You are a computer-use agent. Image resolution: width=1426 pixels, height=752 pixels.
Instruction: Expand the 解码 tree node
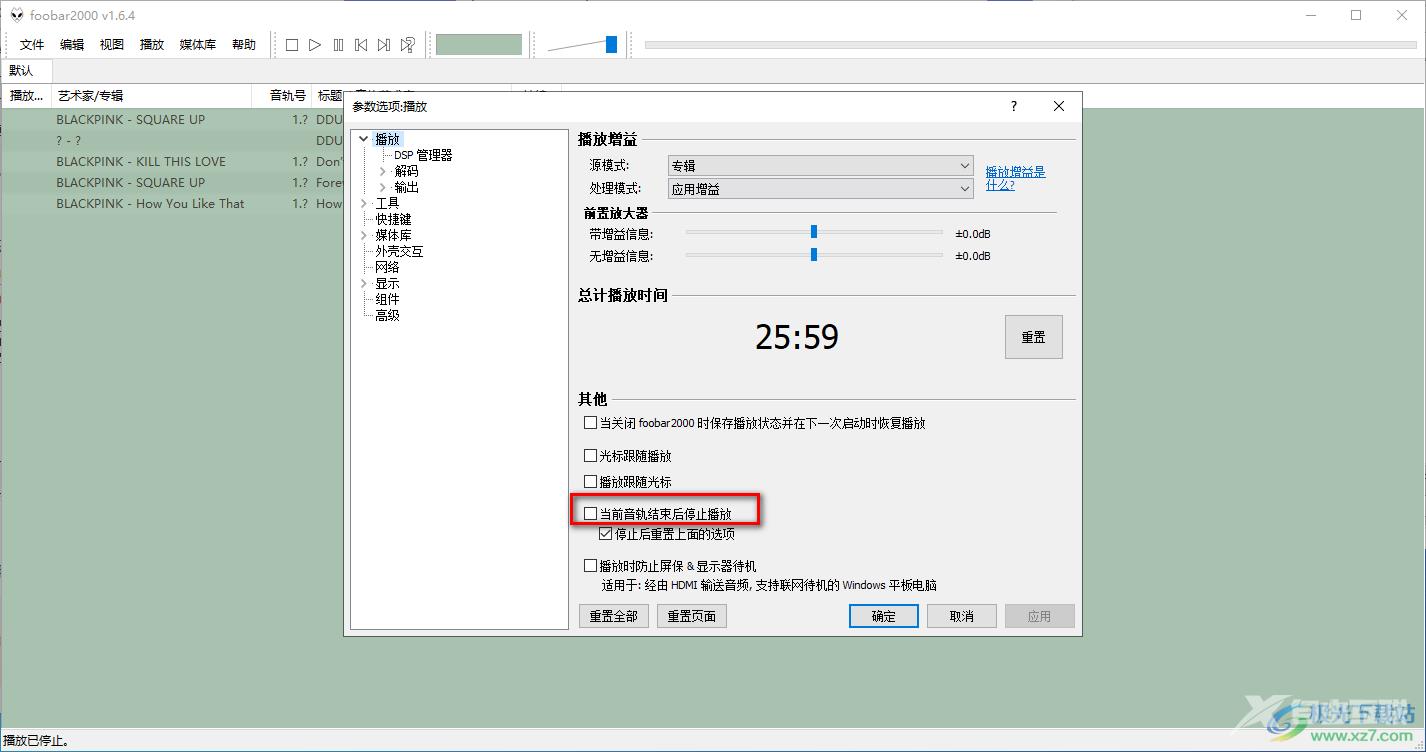(383, 172)
